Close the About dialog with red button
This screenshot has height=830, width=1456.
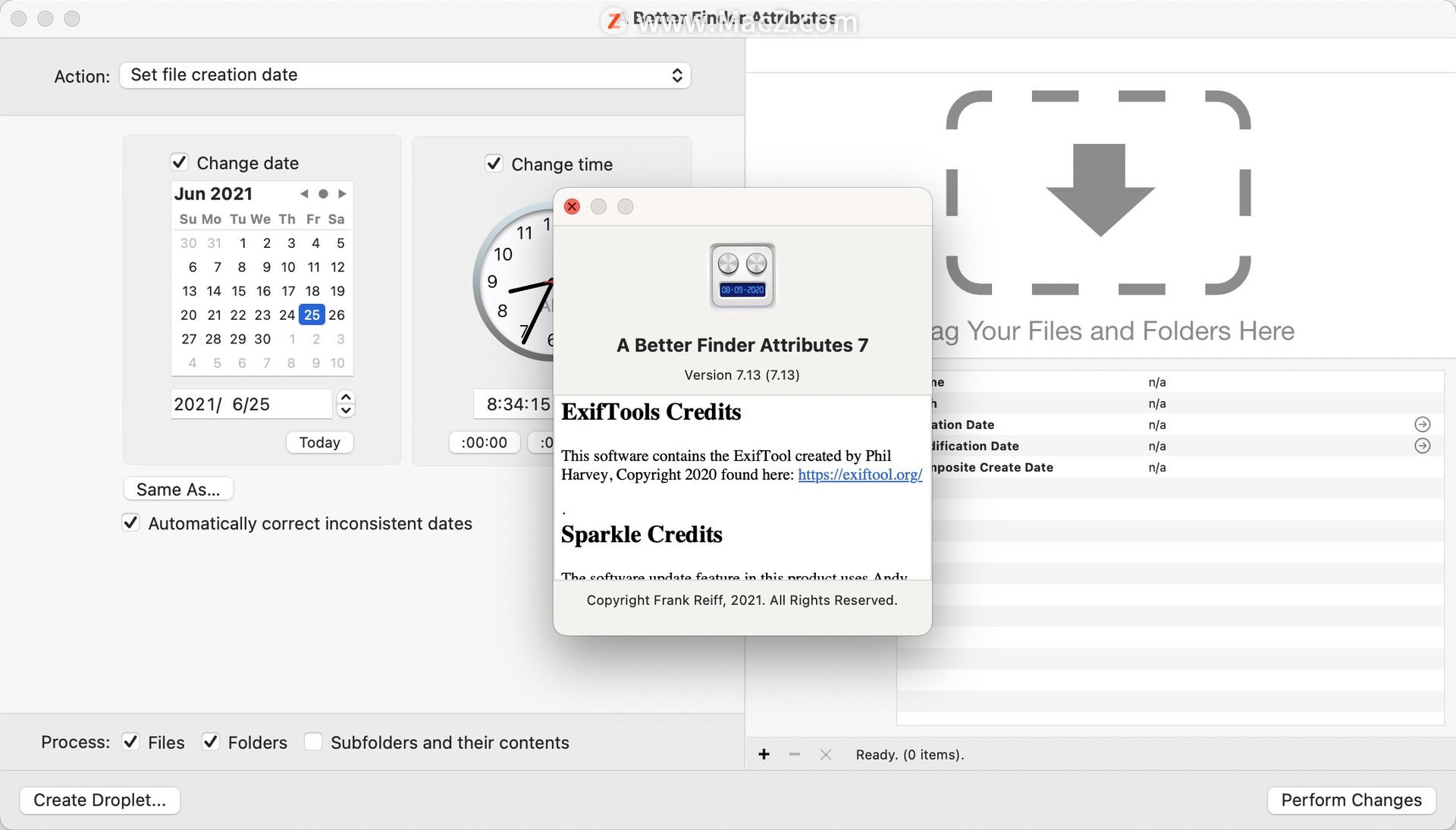pyautogui.click(x=572, y=207)
